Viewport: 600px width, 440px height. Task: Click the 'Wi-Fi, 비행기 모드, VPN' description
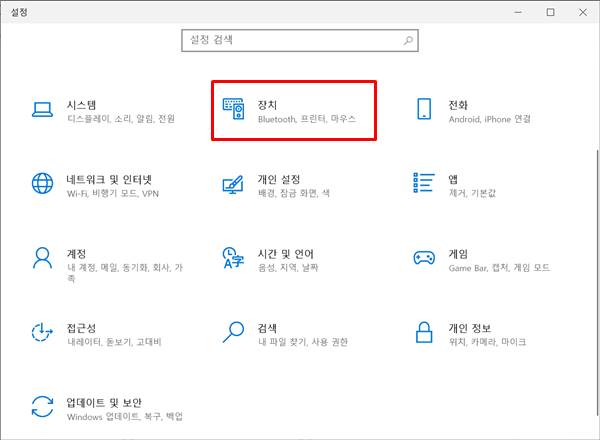113,194
